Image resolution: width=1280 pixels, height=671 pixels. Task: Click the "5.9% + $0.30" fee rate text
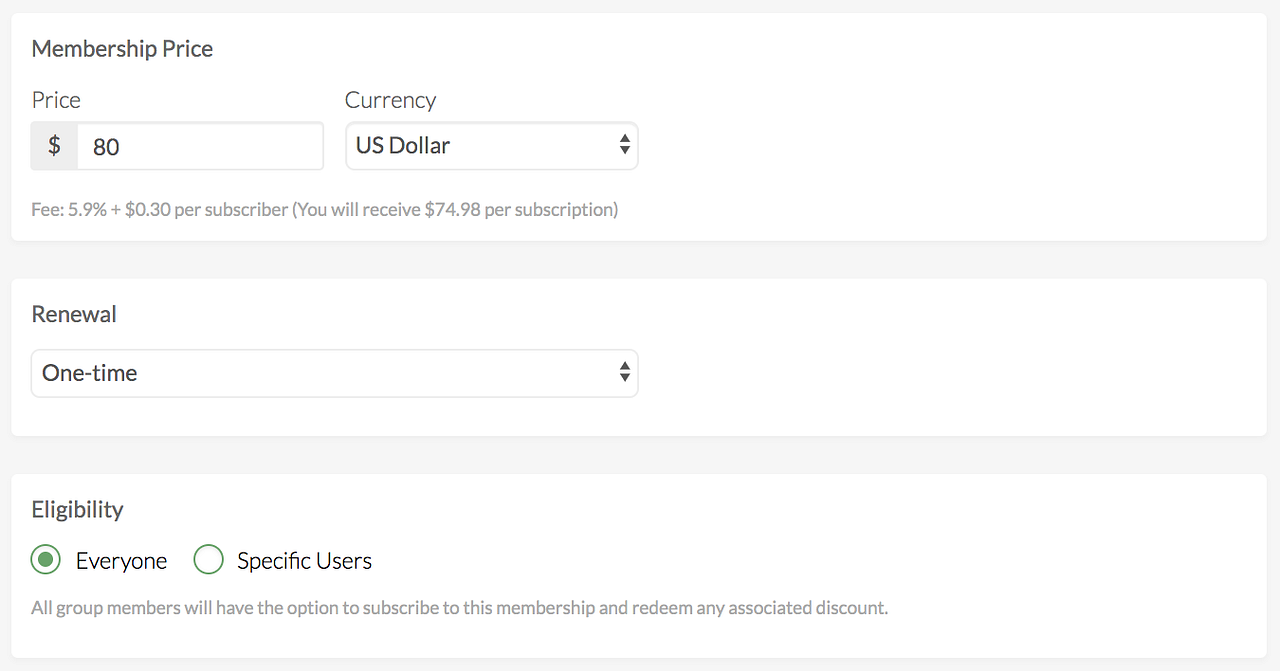click(120, 210)
